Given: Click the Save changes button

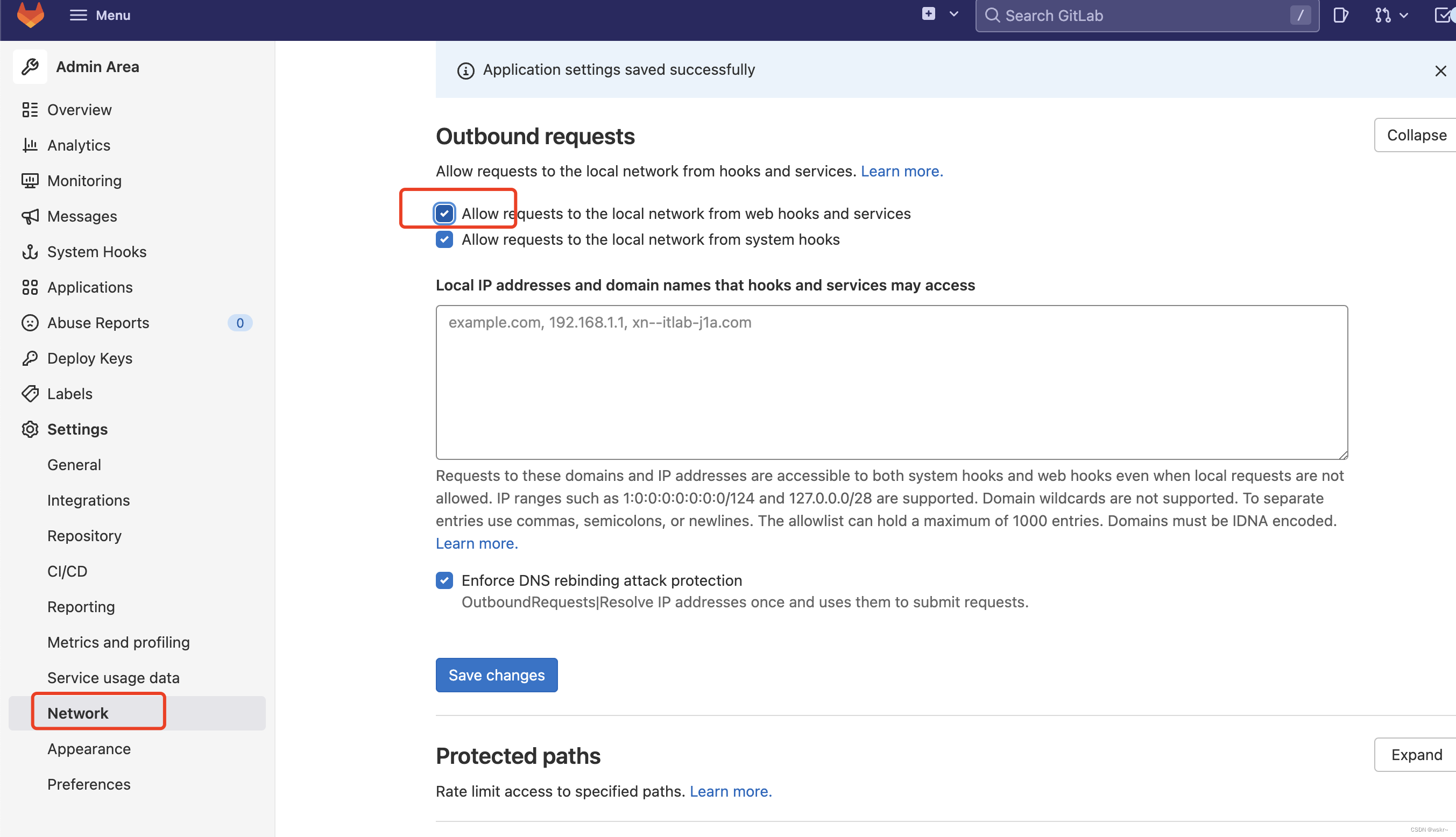Looking at the screenshot, I should point(496,675).
